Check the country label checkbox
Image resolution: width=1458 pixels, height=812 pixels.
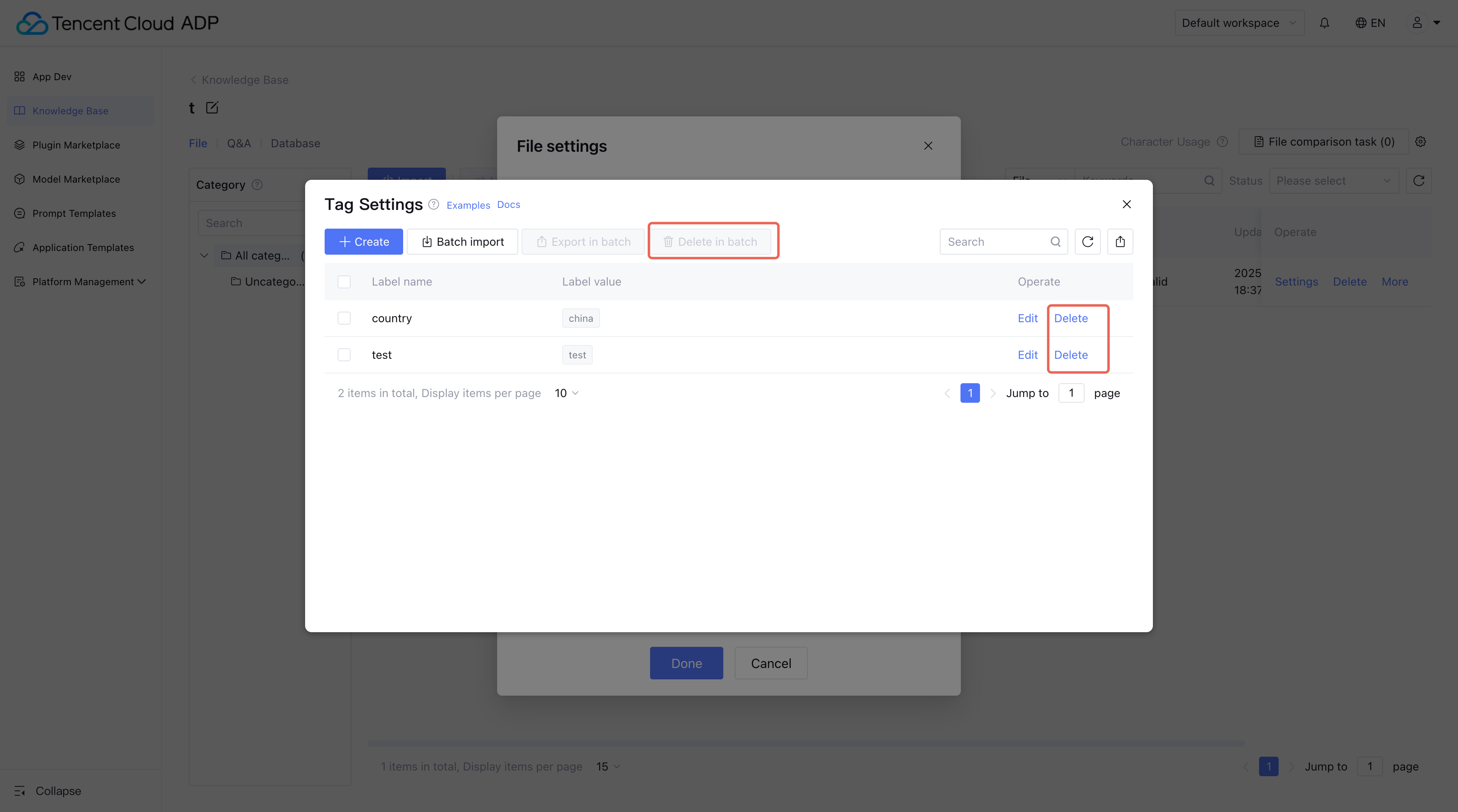(x=344, y=318)
